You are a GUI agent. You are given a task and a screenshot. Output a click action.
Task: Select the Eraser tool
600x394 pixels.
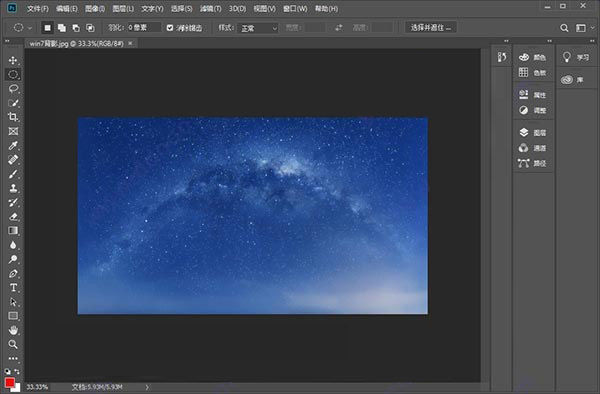pos(13,217)
